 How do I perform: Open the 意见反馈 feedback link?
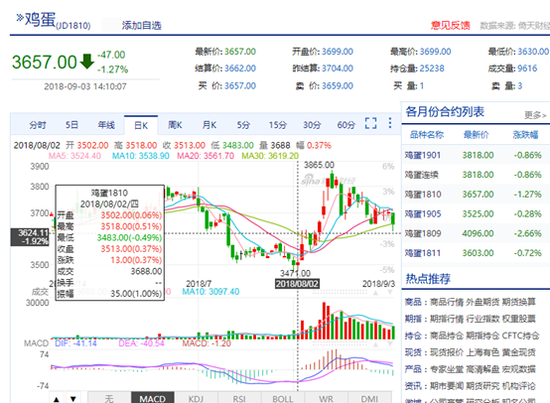click(x=450, y=25)
